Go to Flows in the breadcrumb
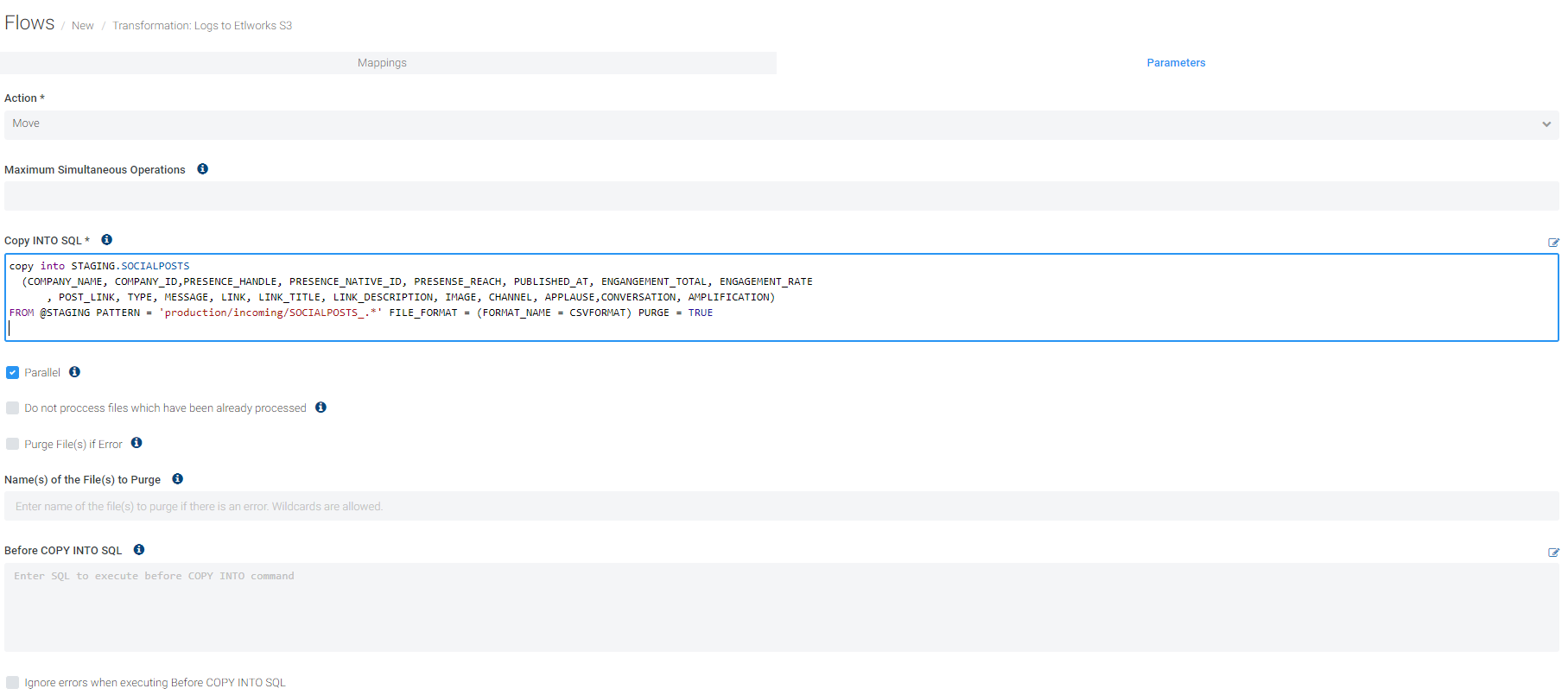Screen dimensions: 1568x695 click(29, 23)
